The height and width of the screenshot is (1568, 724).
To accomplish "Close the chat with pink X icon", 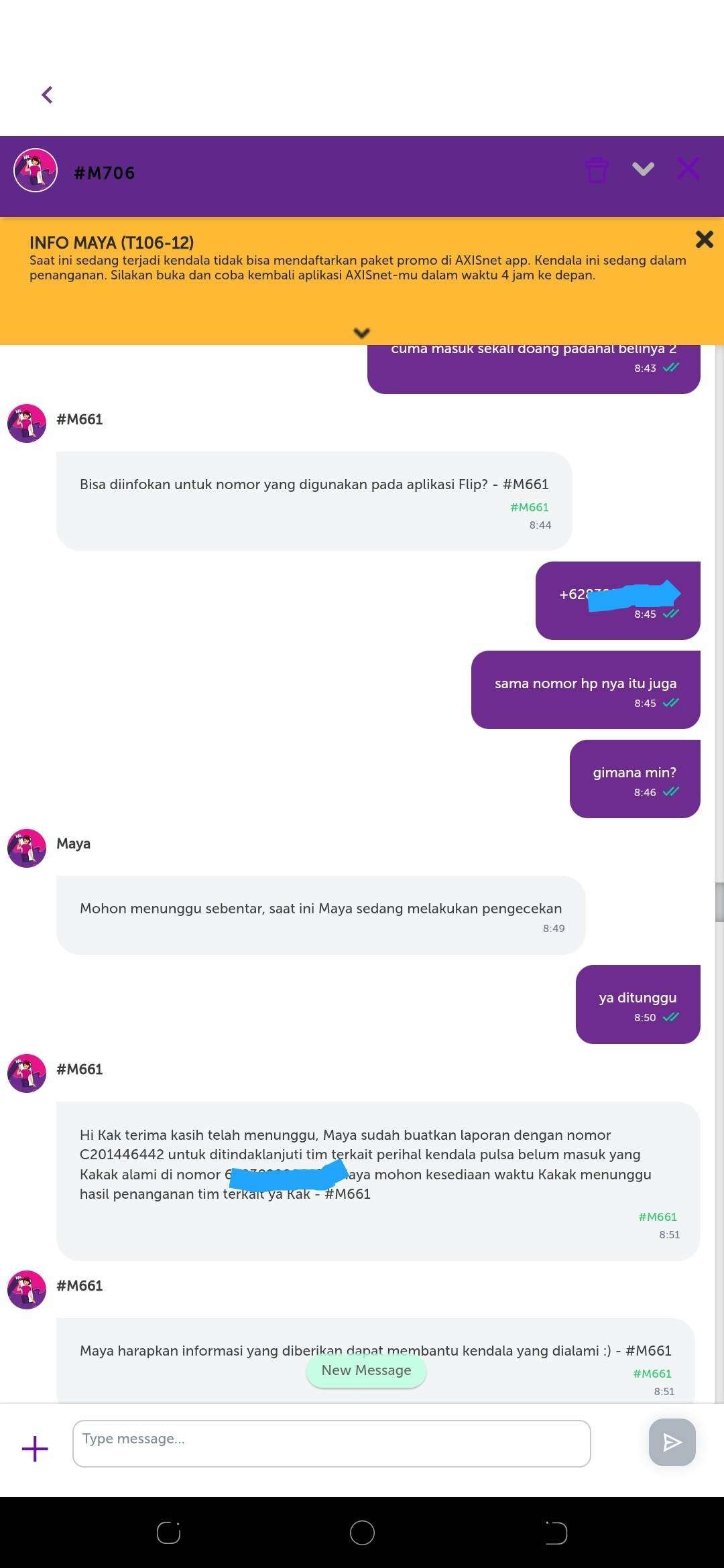I will tap(688, 169).
